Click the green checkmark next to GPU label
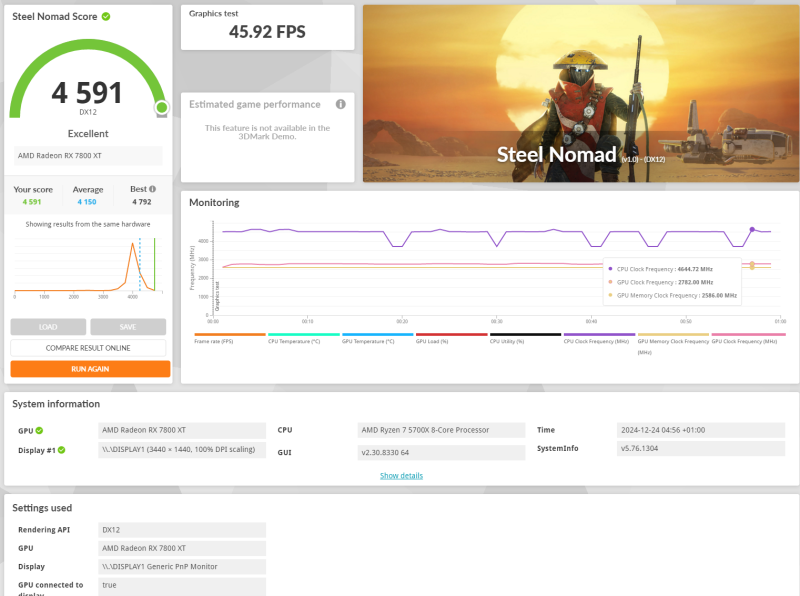 (39, 431)
